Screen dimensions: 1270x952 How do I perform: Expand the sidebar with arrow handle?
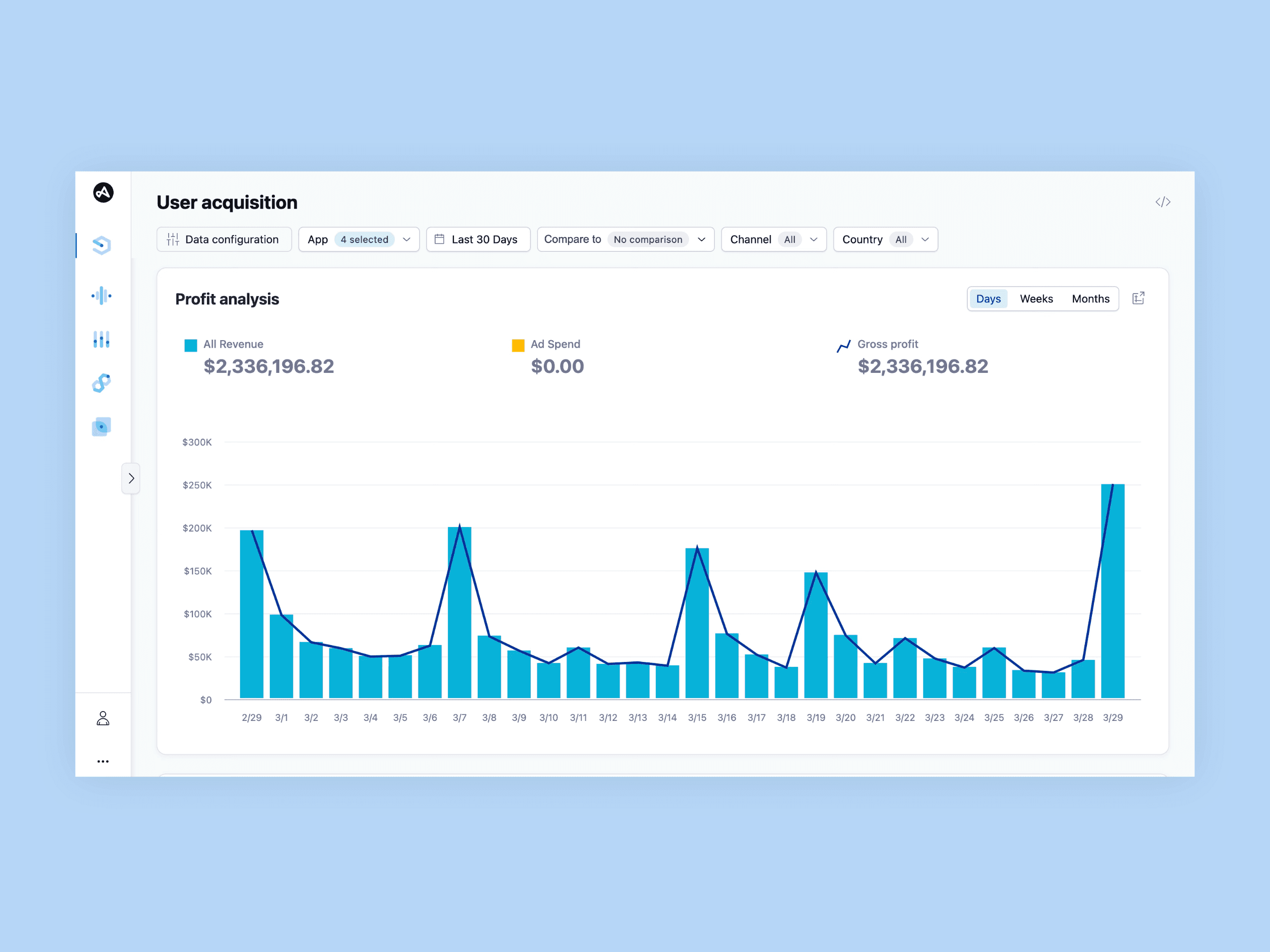131,478
